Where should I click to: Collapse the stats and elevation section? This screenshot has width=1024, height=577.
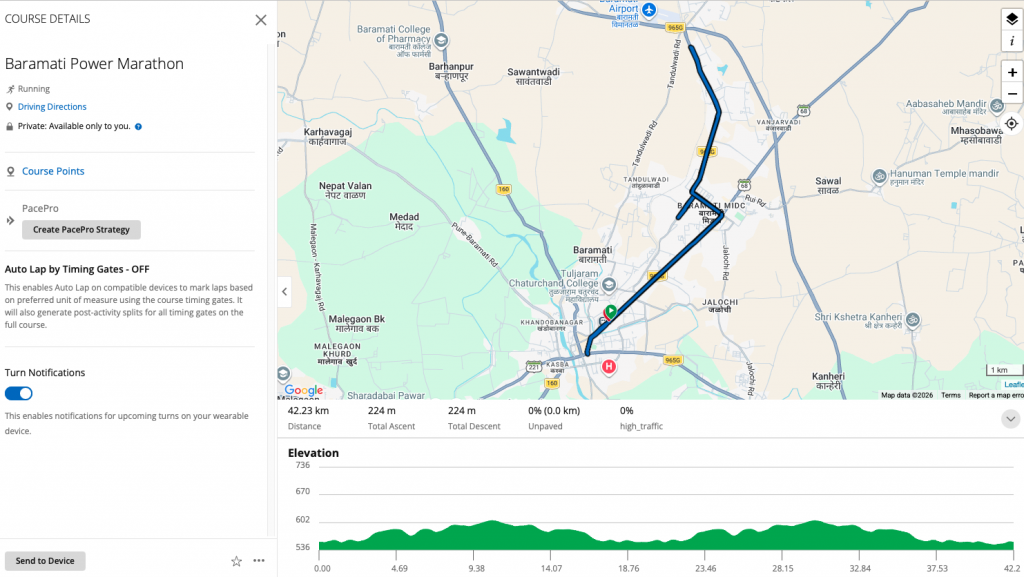click(1010, 419)
